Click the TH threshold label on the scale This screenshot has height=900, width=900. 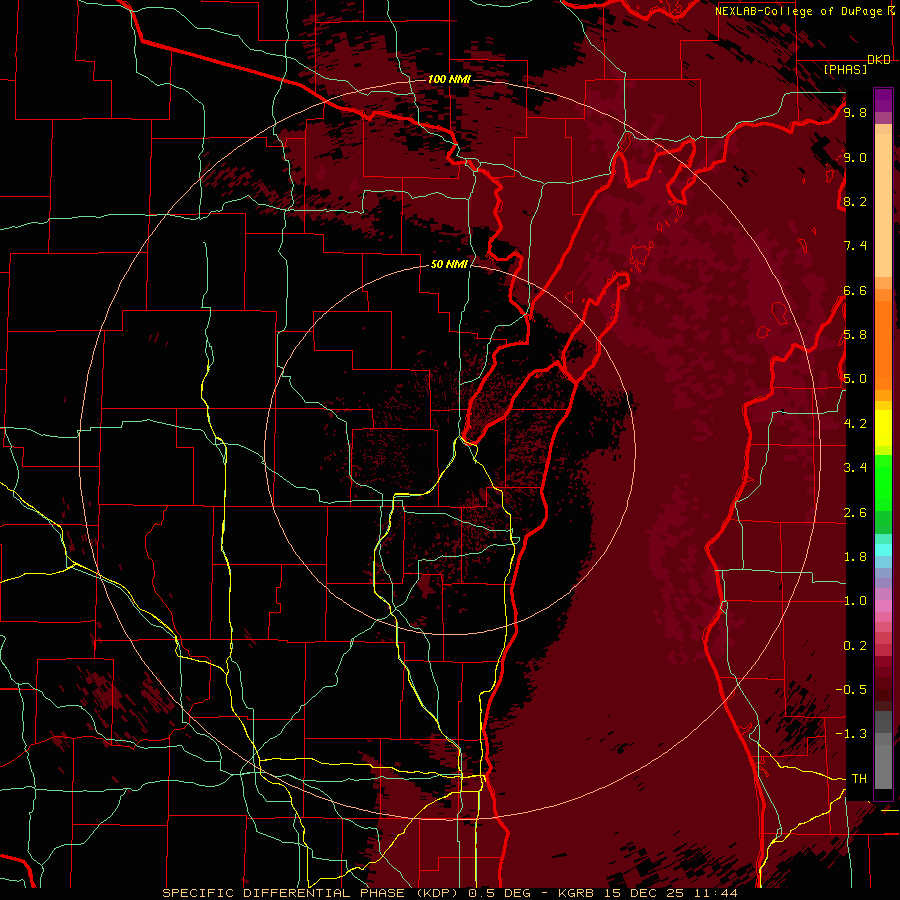tap(859, 779)
